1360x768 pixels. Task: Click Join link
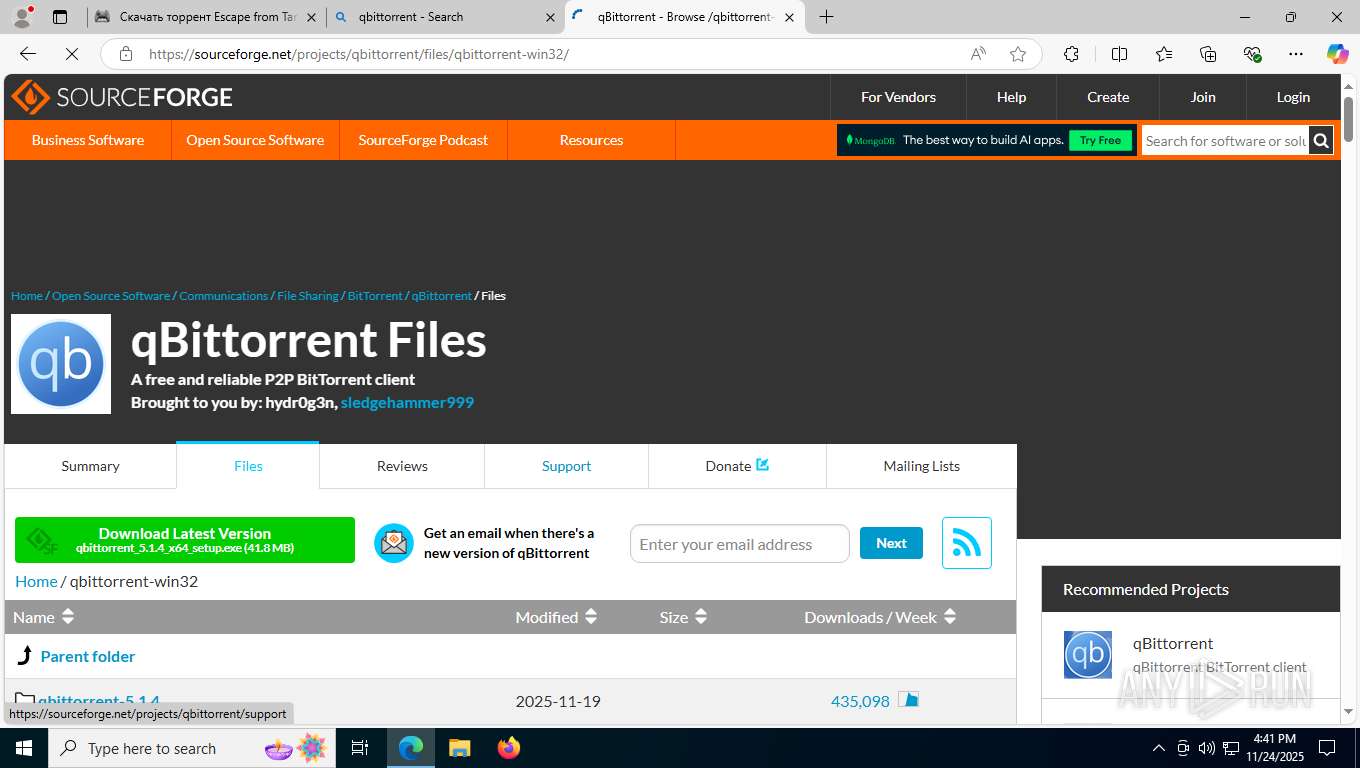1203,97
